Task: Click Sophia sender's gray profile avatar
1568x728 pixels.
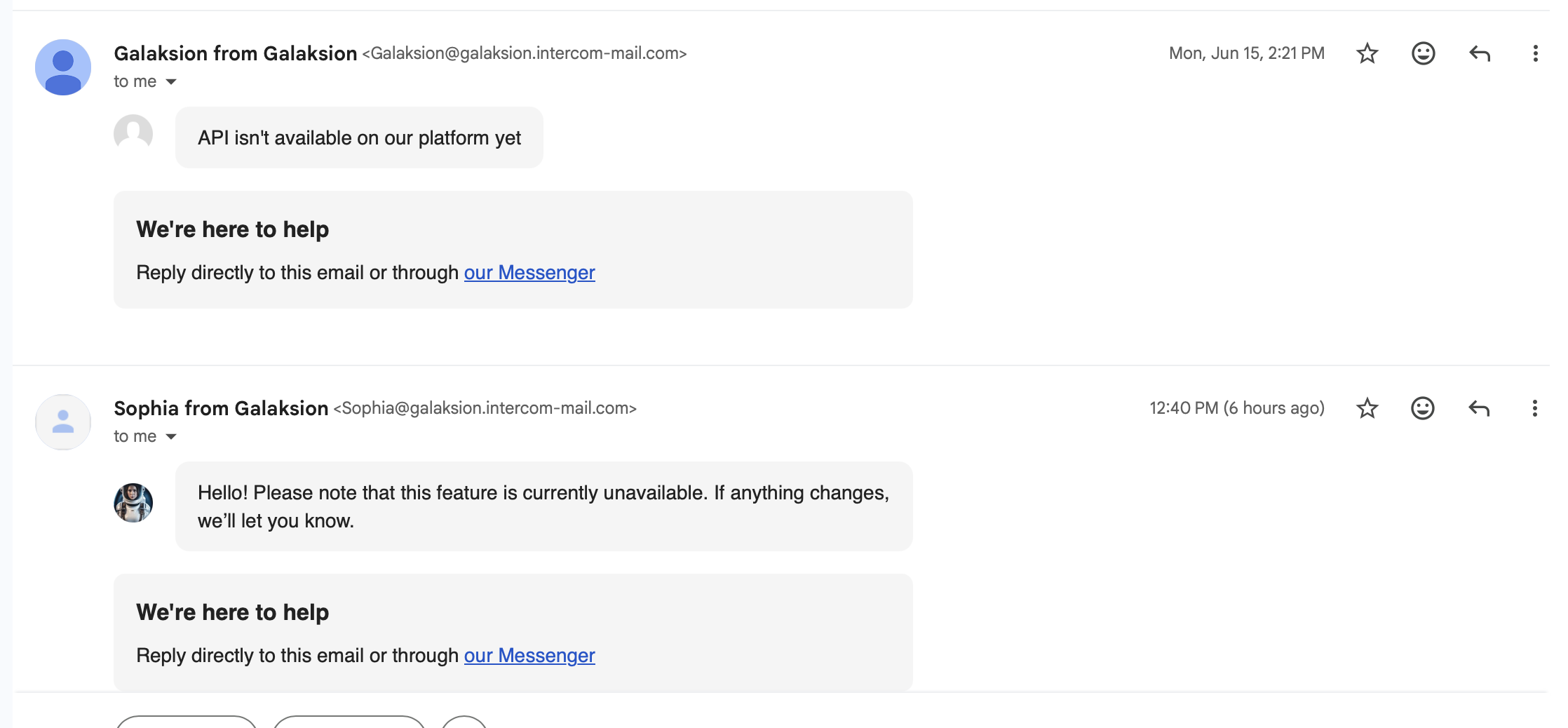Action: coord(63,422)
